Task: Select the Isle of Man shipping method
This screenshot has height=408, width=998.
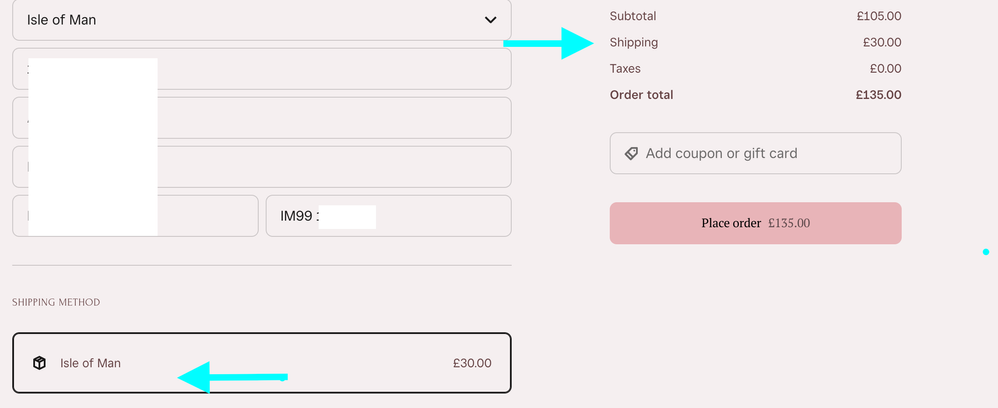Action: pyautogui.click(x=262, y=363)
